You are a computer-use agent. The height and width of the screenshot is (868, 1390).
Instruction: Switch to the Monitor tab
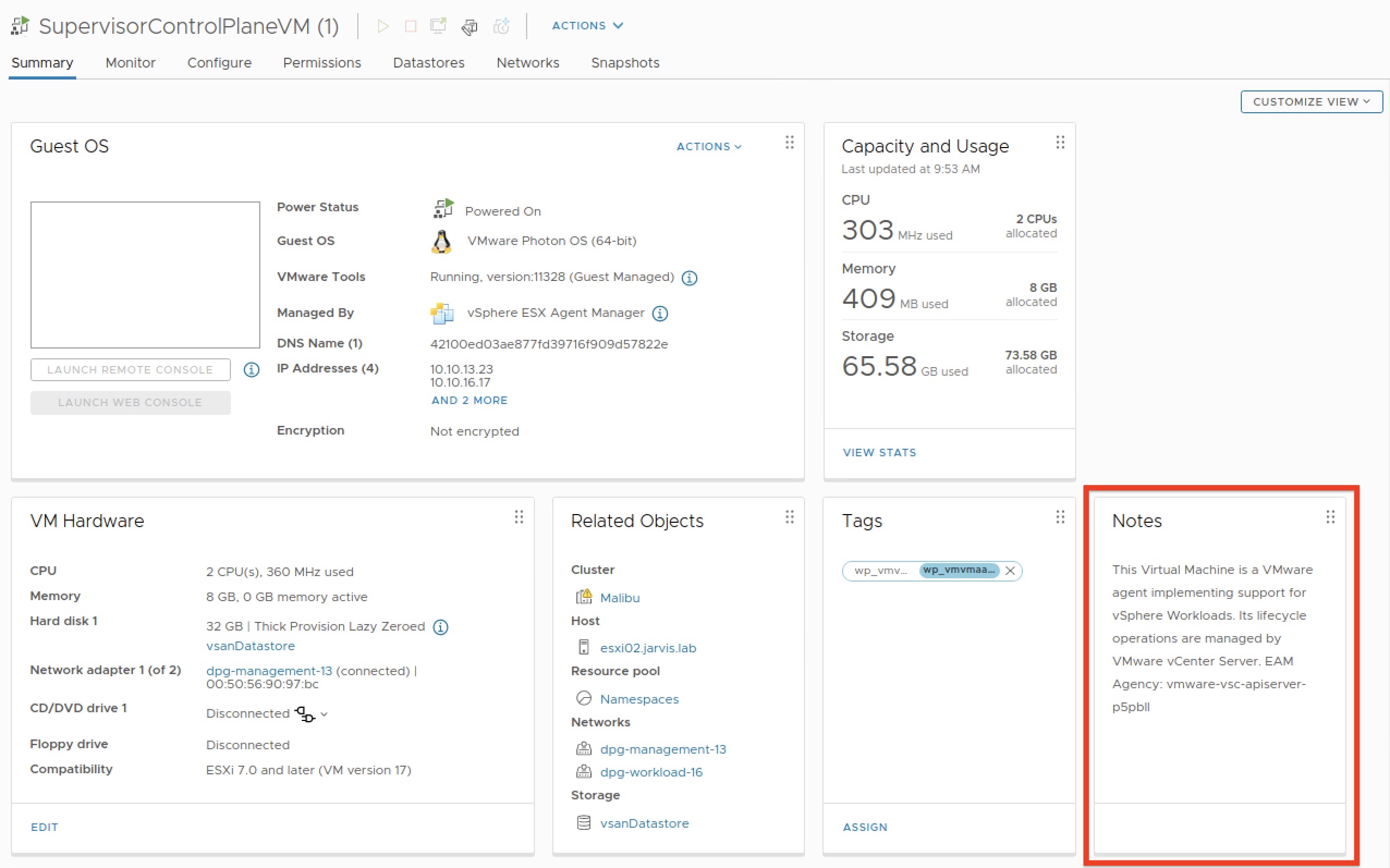(130, 63)
